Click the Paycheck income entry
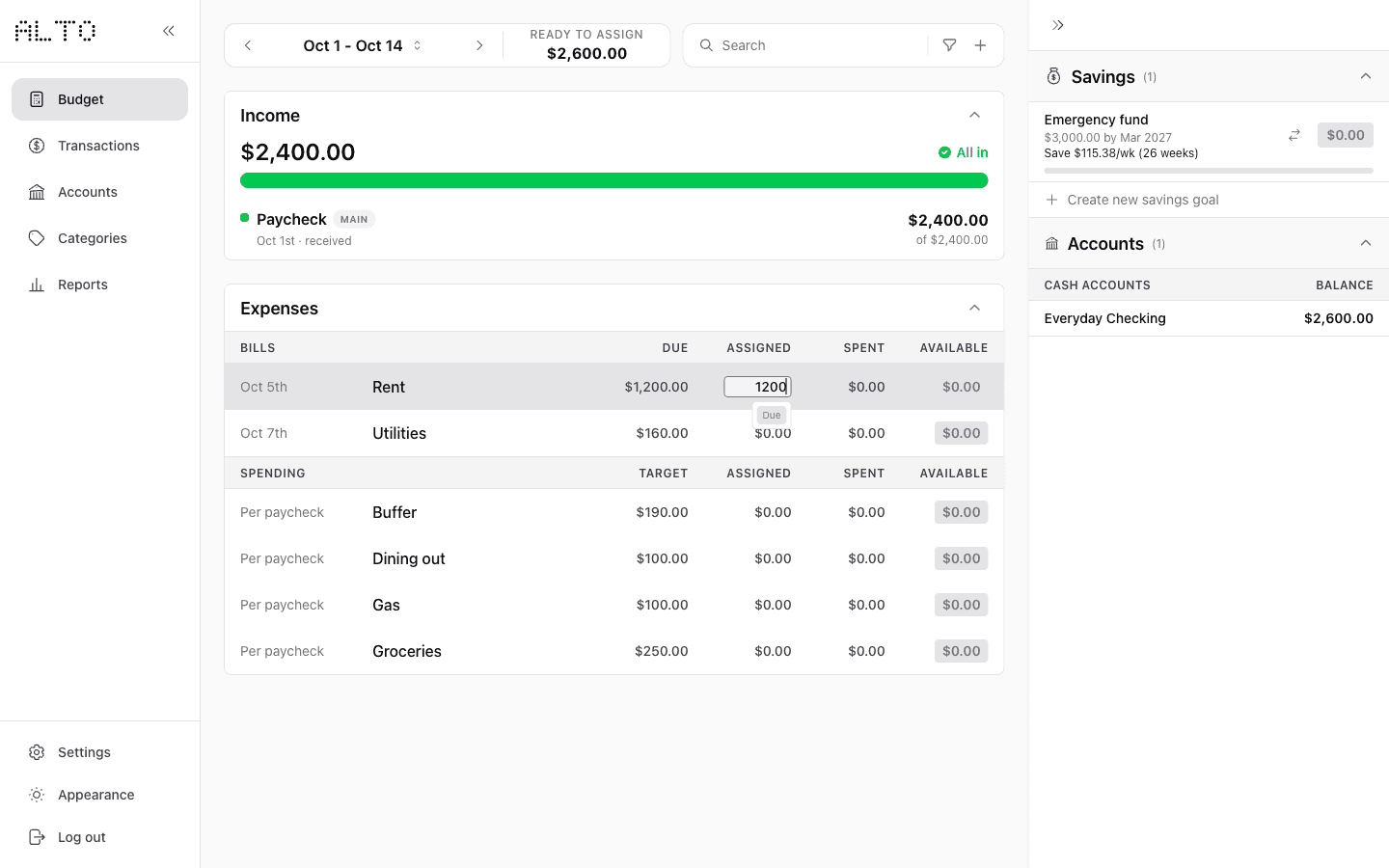This screenshot has width=1389, height=868. [x=614, y=230]
